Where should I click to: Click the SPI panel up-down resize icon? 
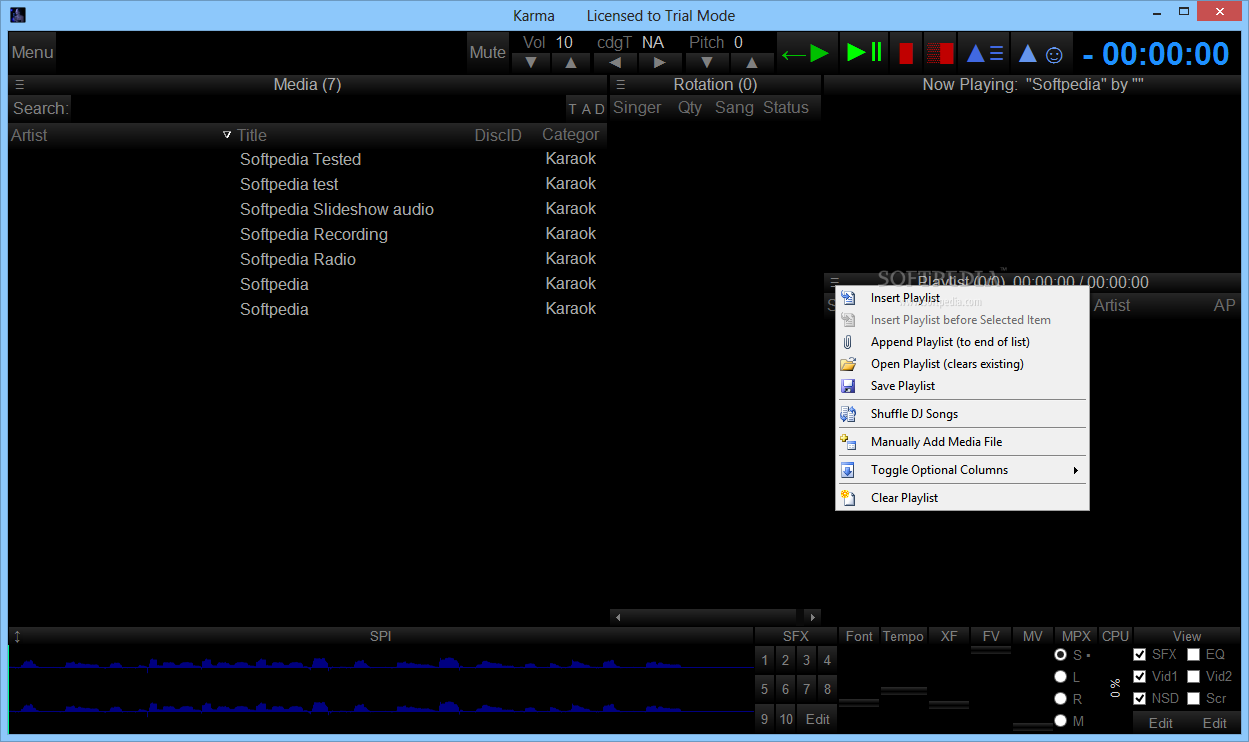point(17,636)
